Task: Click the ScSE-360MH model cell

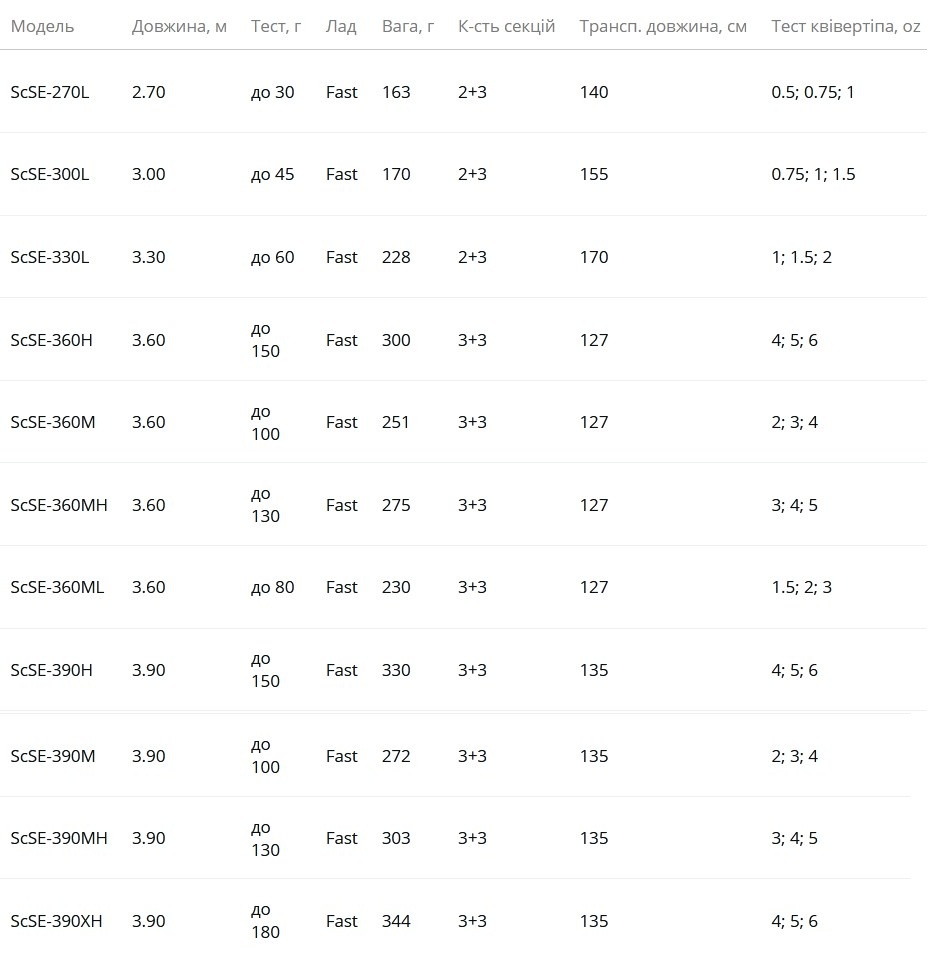Action: point(59,505)
